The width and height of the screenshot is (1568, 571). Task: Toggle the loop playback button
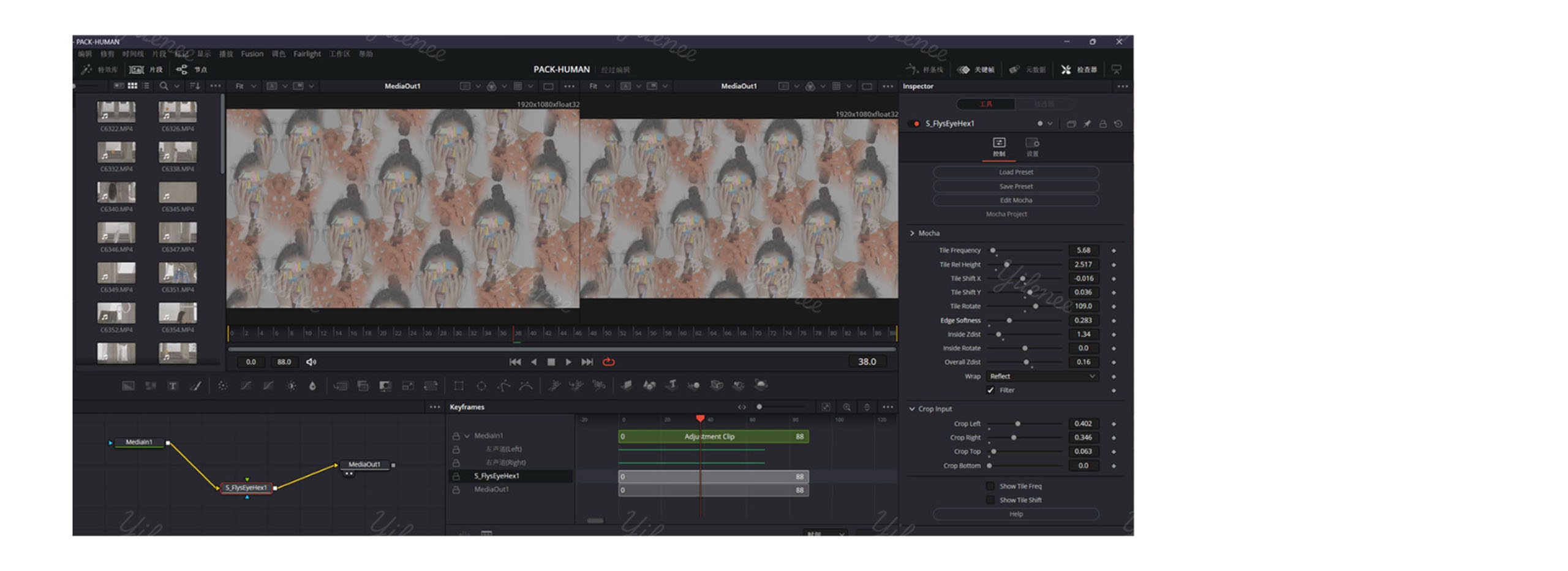coord(608,362)
